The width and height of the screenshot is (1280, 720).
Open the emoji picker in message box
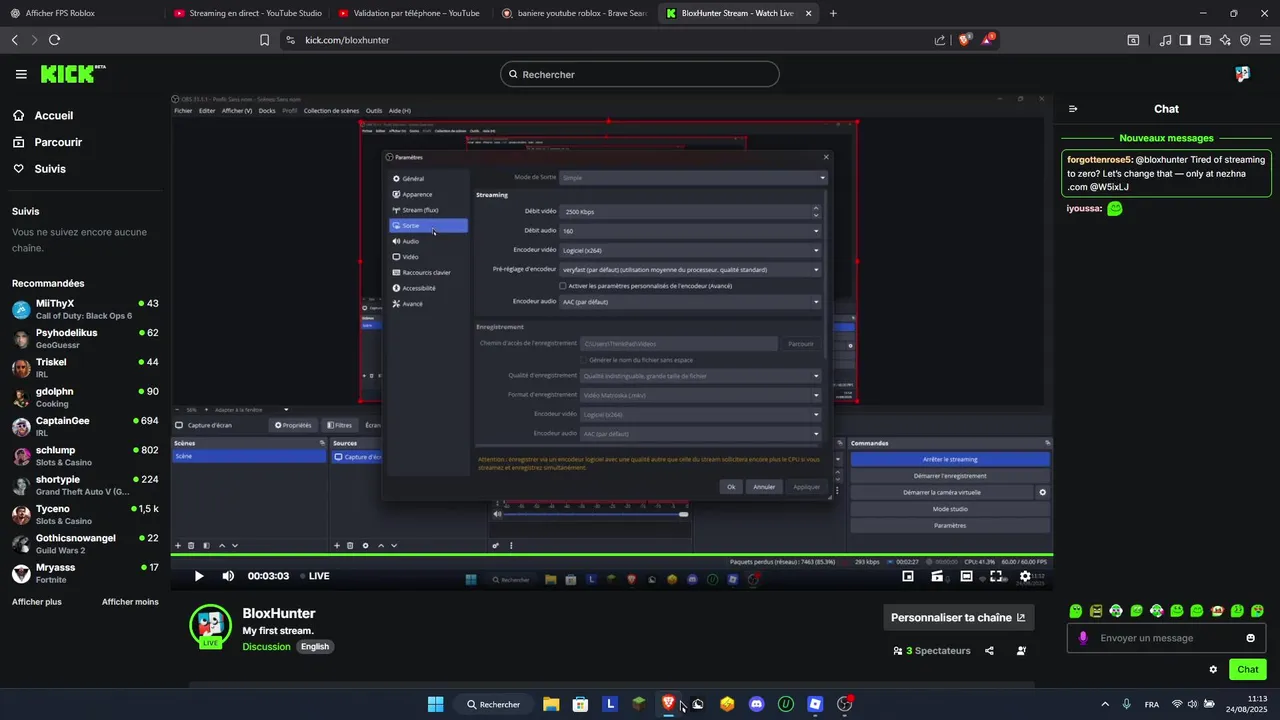coord(1250,638)
